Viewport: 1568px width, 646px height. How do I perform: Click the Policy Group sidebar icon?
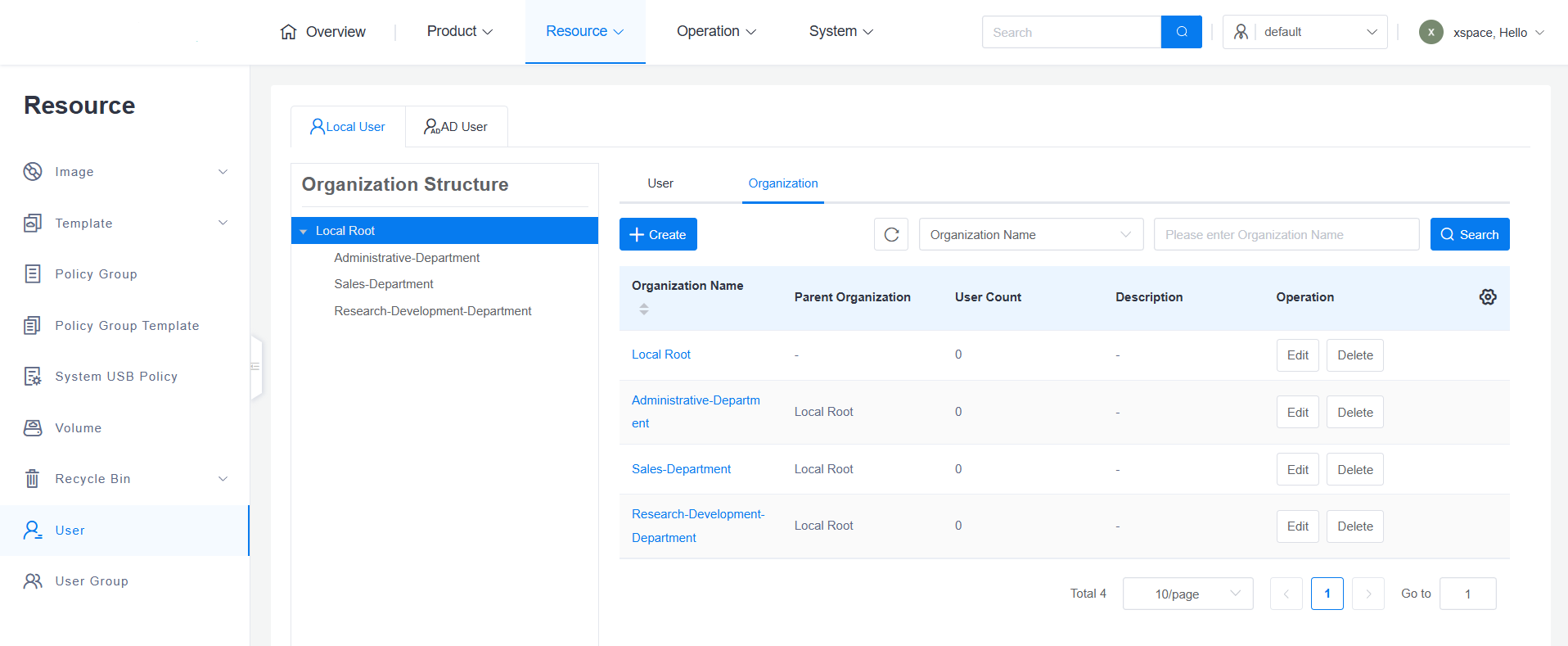click(x=33, y=274)
